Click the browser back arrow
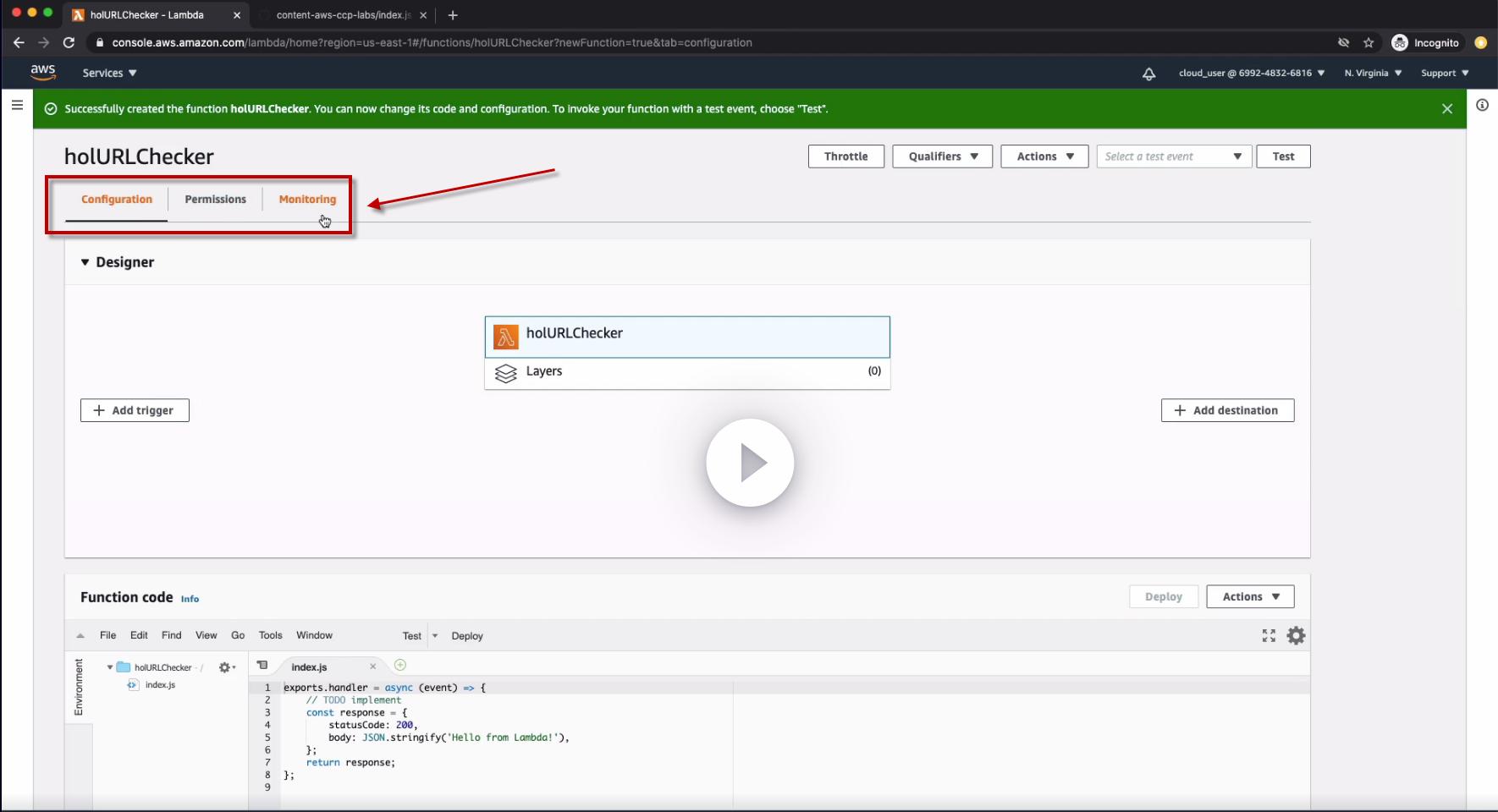This screenshot has height=812, width=1498. 19,42
